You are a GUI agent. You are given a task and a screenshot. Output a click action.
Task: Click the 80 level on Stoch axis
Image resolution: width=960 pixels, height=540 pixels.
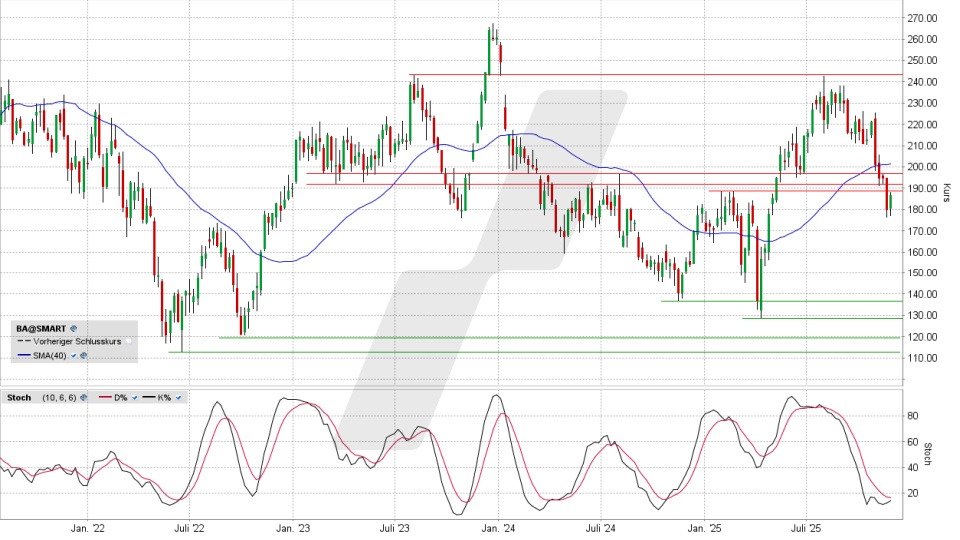coord(913,415)
